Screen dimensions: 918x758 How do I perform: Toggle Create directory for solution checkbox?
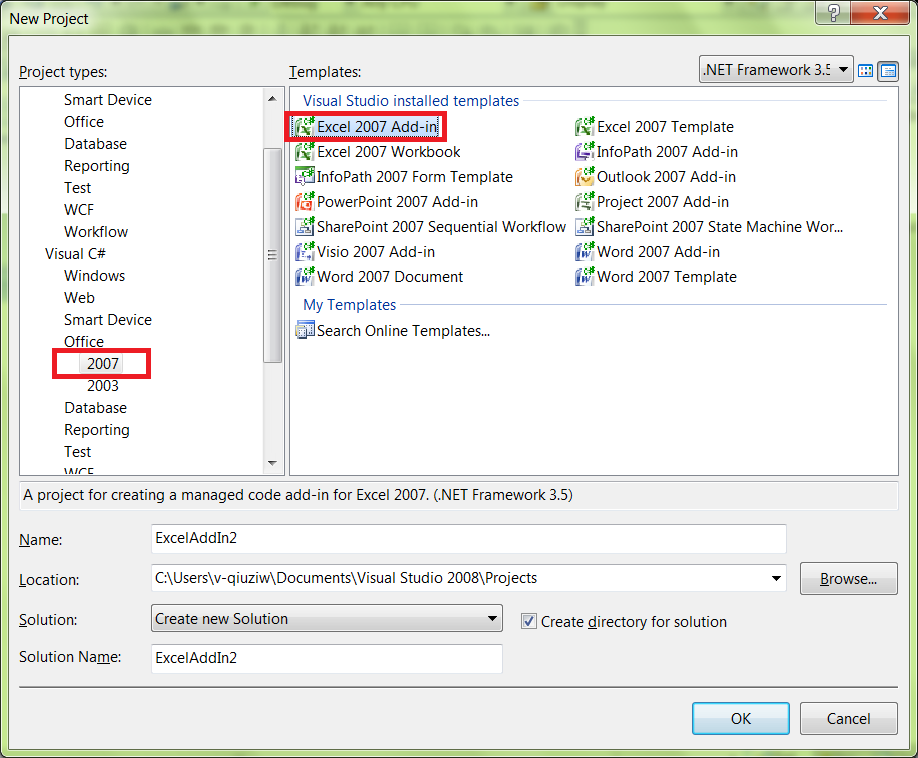529,621
